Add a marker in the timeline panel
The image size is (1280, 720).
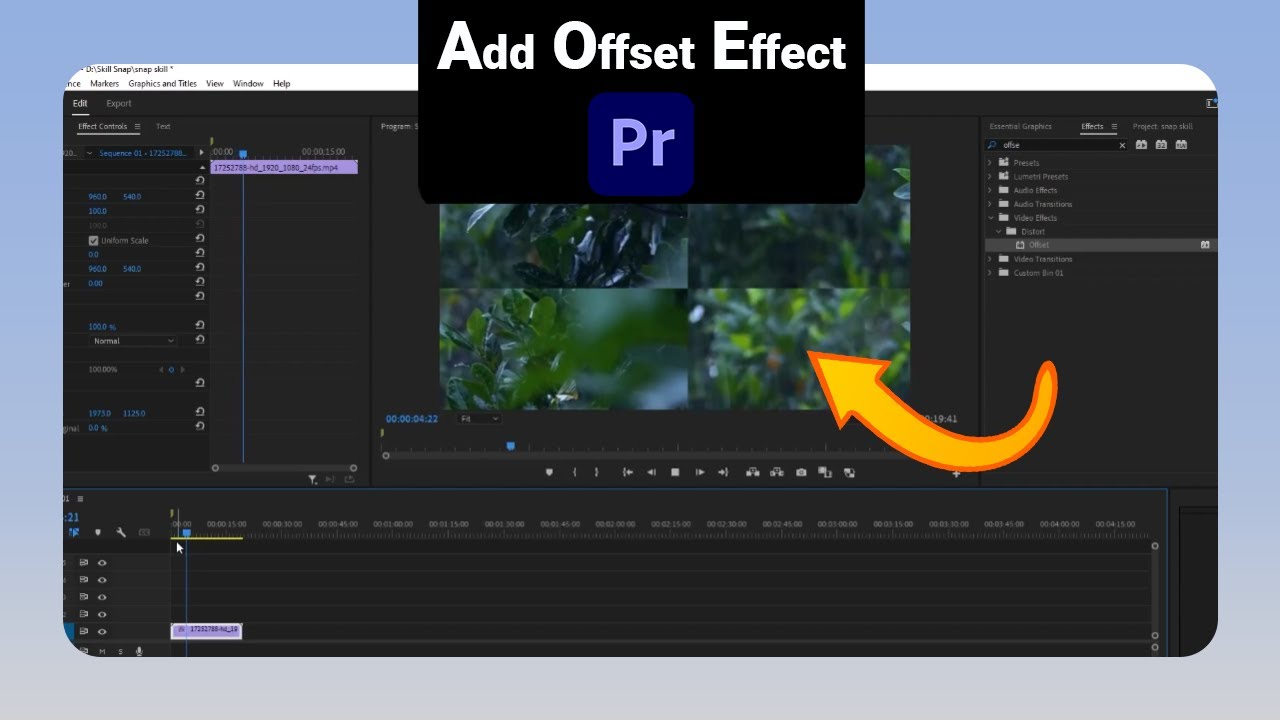(97, 533)
